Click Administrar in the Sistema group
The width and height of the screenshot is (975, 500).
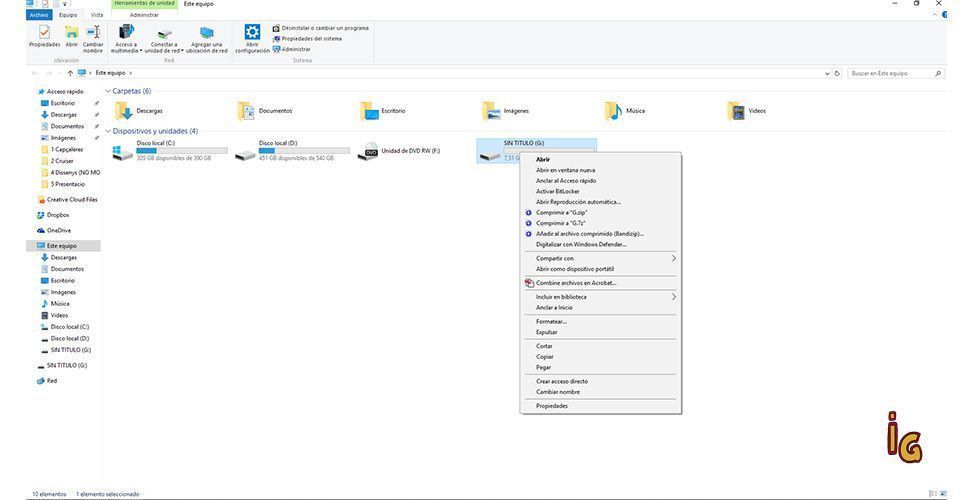pyautogui.click(x=292, y=49)
